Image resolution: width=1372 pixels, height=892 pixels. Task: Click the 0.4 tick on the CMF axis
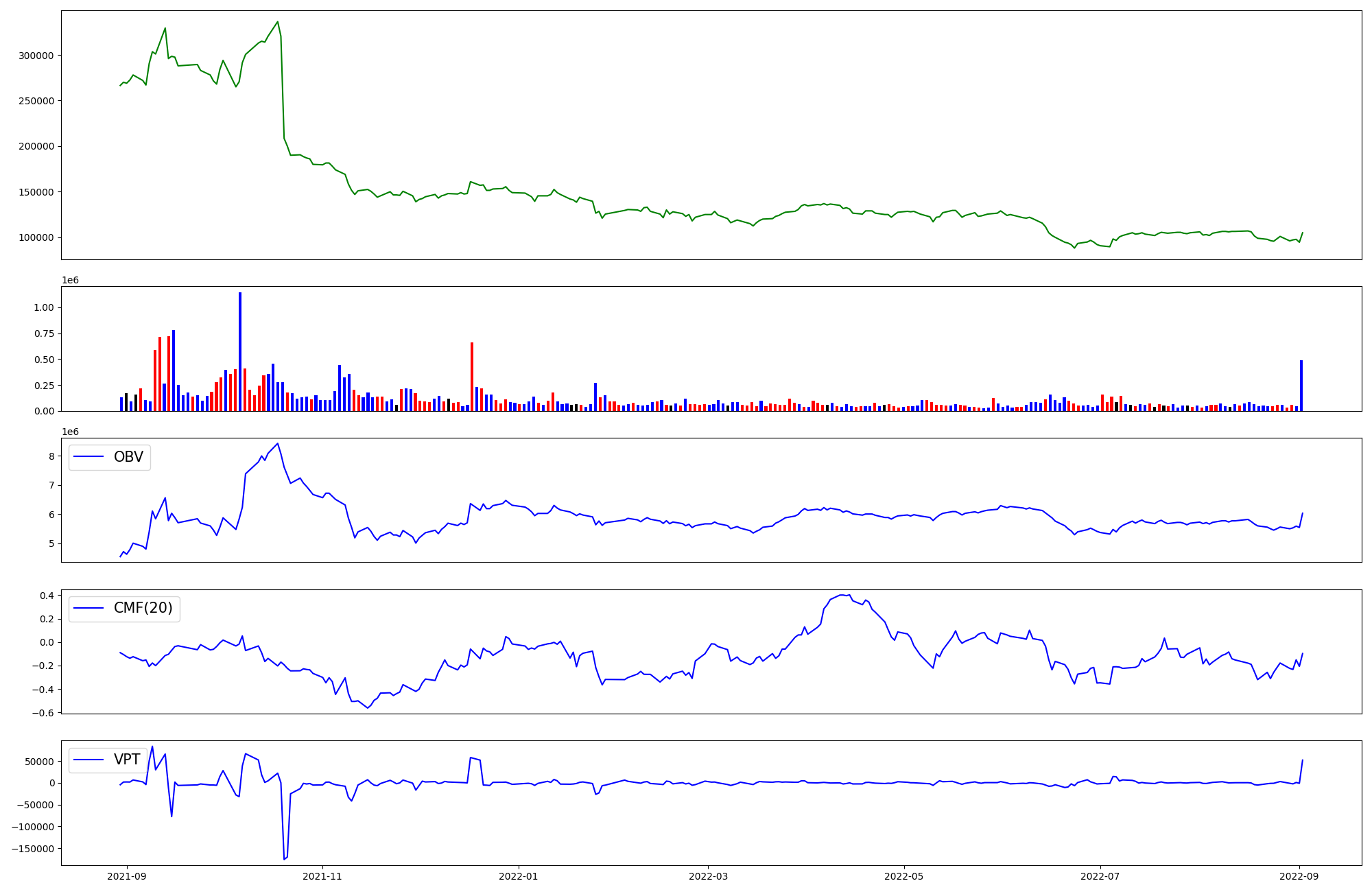click(x=47, y=596)
